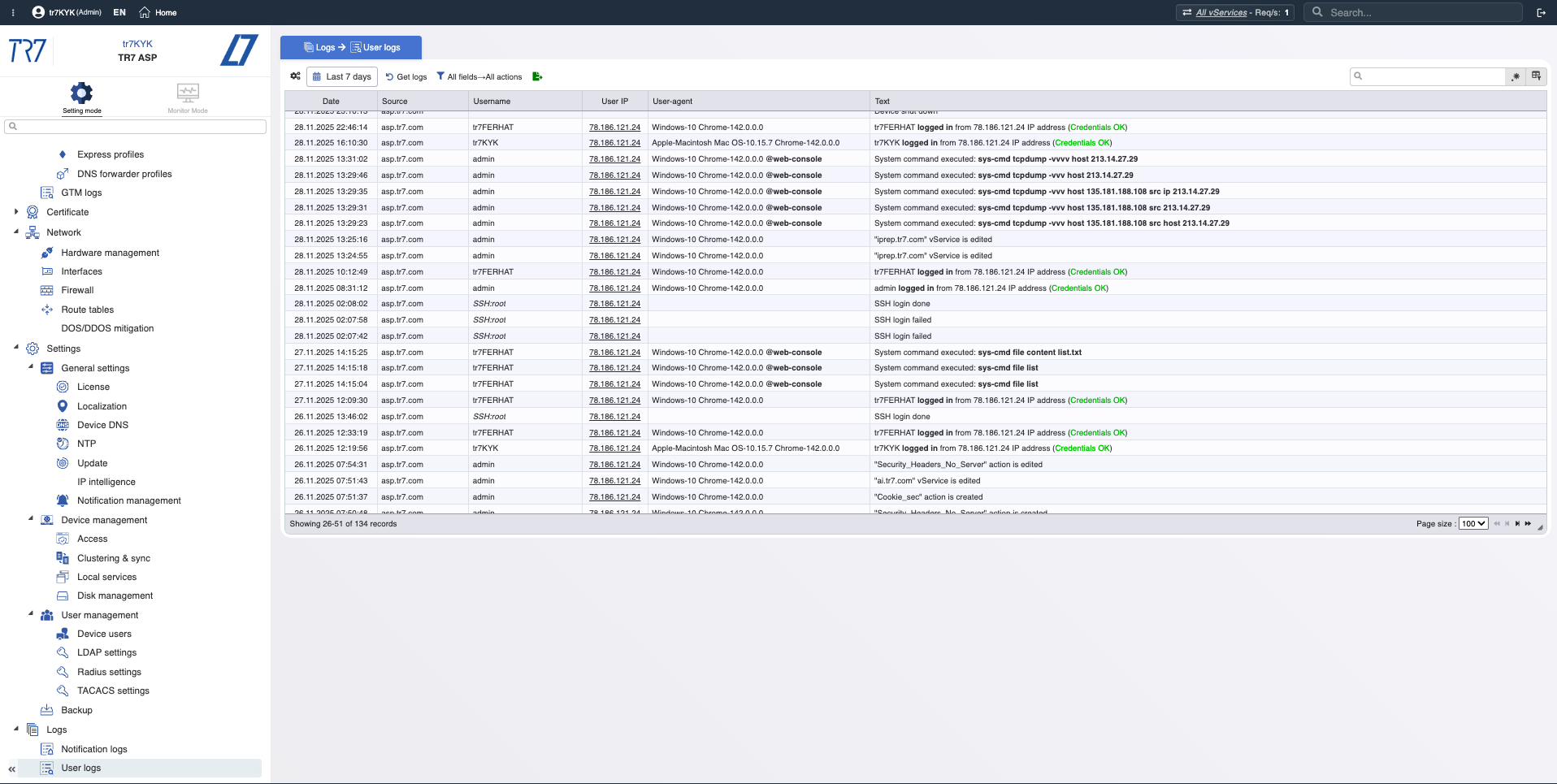This screenshot has width=1557, height=784.
Task: Switch to Setting mode gear icon
Action: click(81, 93)
